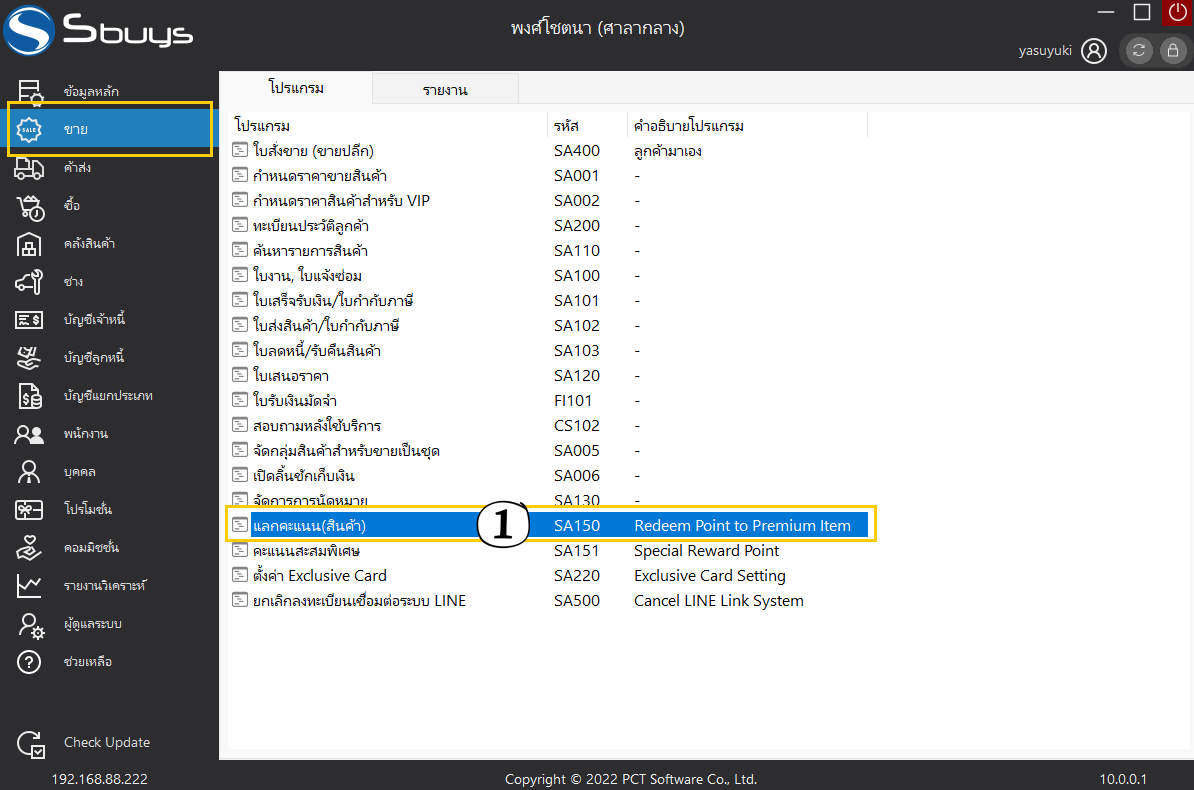Open the คลังสินค้า warehouse icon
The image size is (1194, 790).
[29, 244]
